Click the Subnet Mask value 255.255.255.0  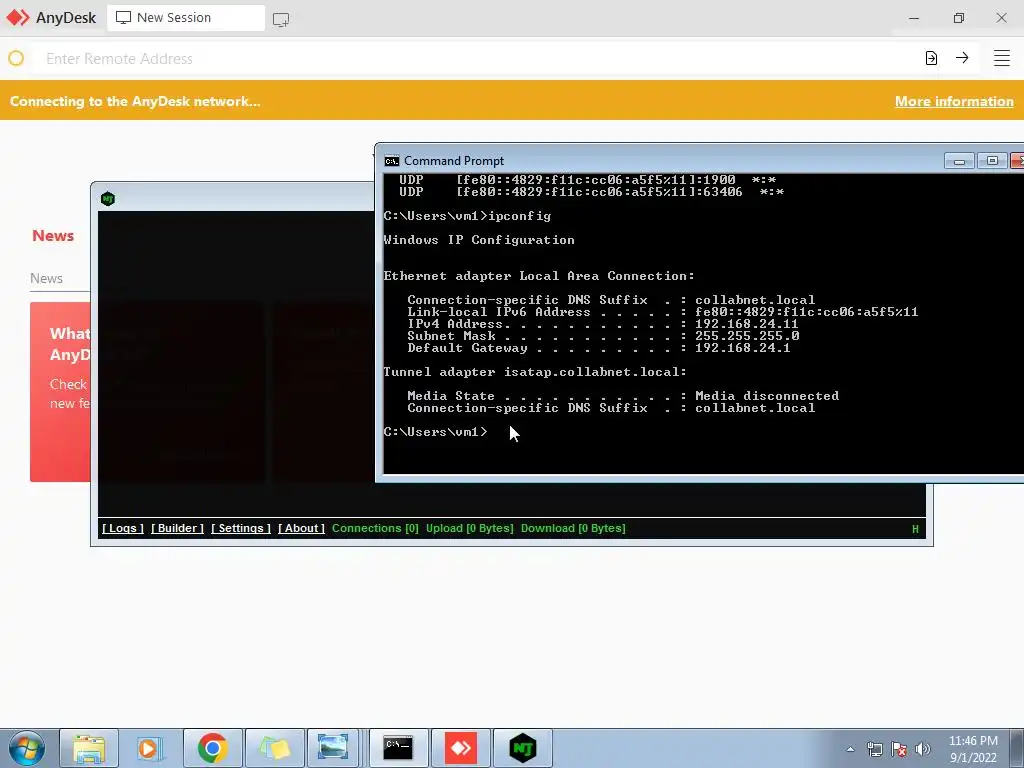(x=747, y=336)
